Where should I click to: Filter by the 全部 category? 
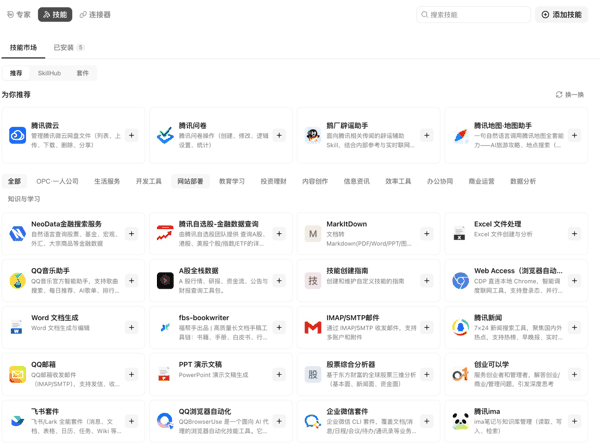14,181
